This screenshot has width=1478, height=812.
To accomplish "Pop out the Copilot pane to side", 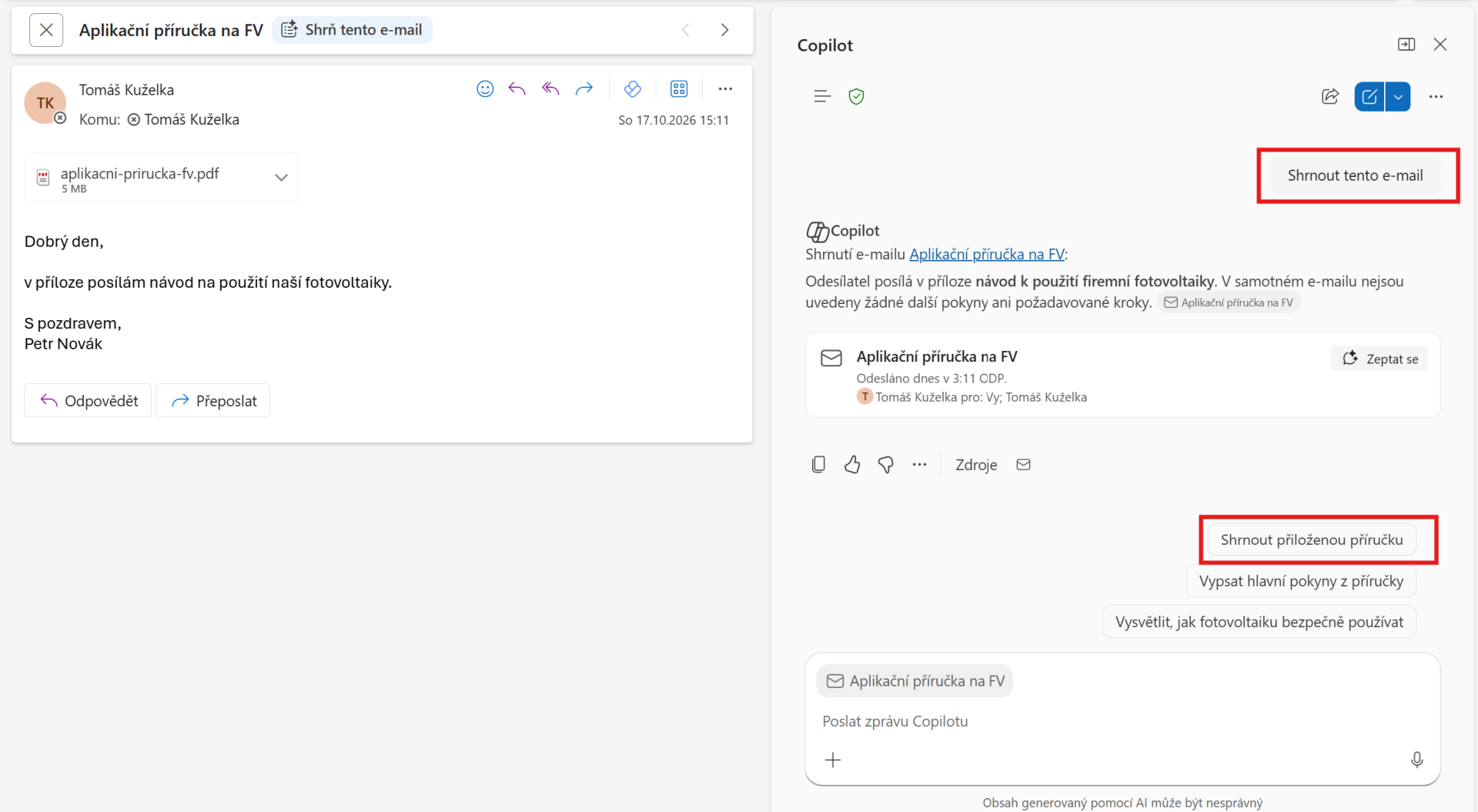I will coord(1406,45).
